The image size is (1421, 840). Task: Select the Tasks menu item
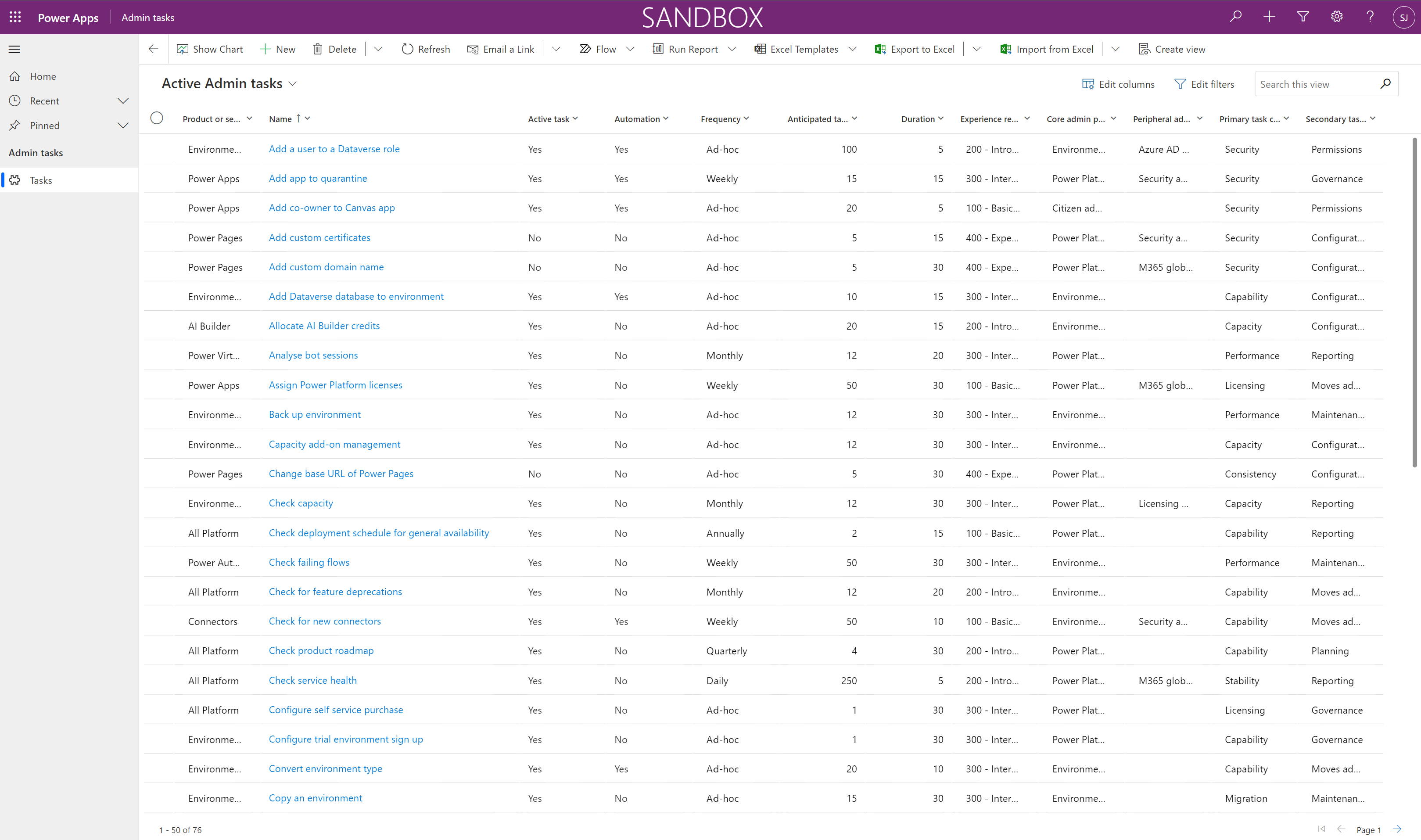pos(40,180)
